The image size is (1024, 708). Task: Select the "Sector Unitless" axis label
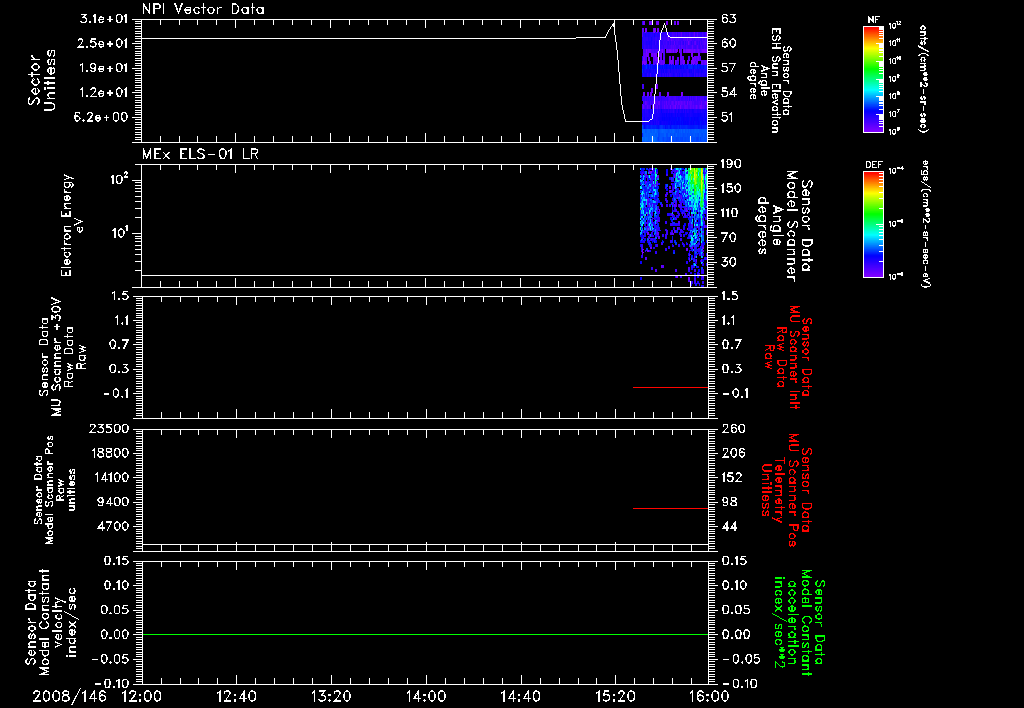click(x=42, y=80)
